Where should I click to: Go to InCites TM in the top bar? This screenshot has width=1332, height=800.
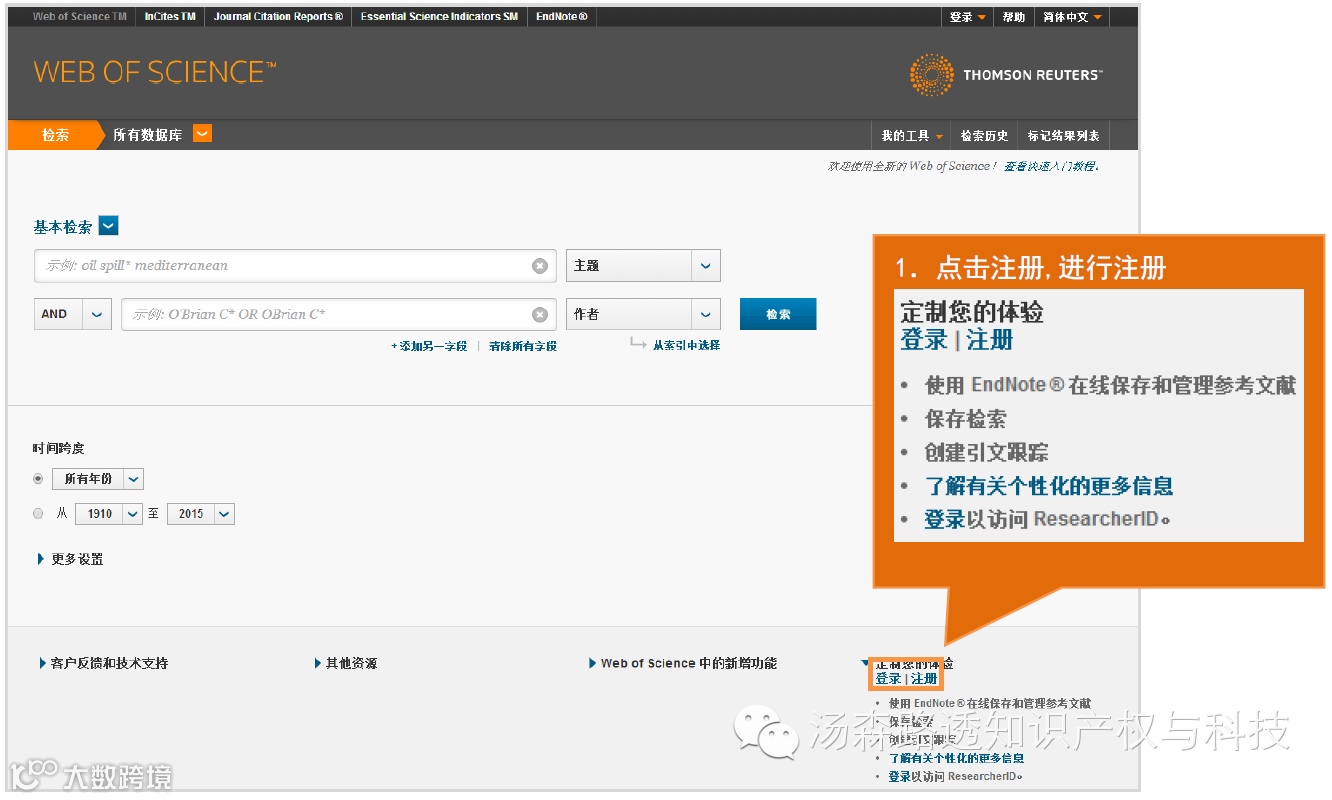170,17
